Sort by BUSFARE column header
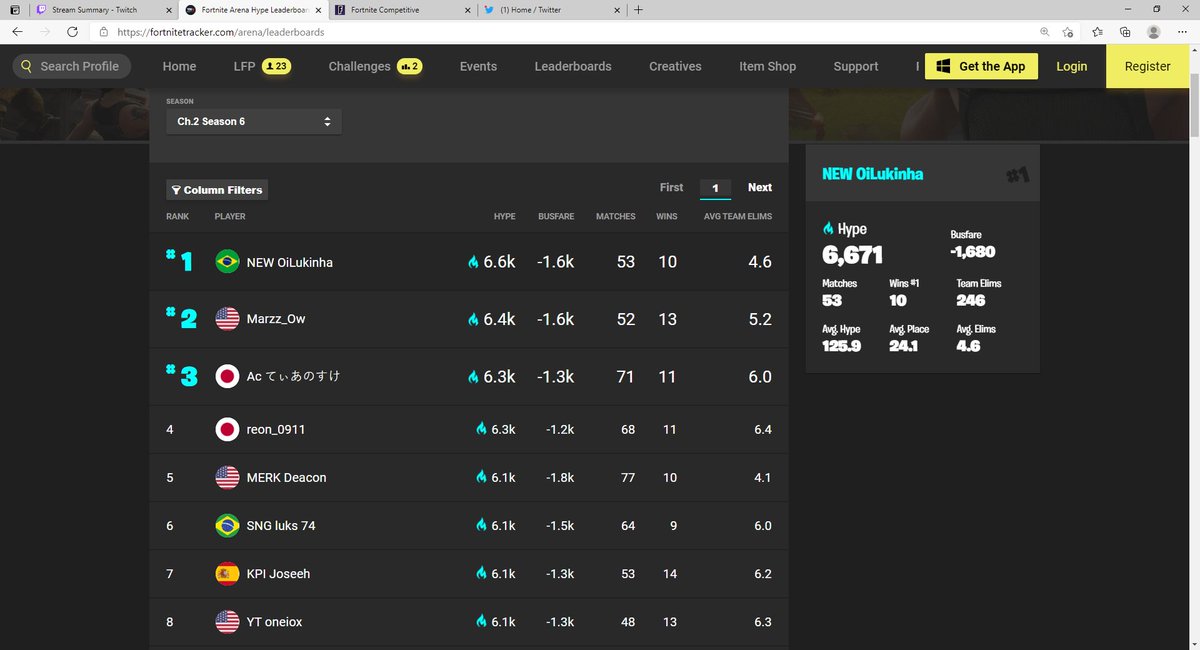 [x=556, y=216]
